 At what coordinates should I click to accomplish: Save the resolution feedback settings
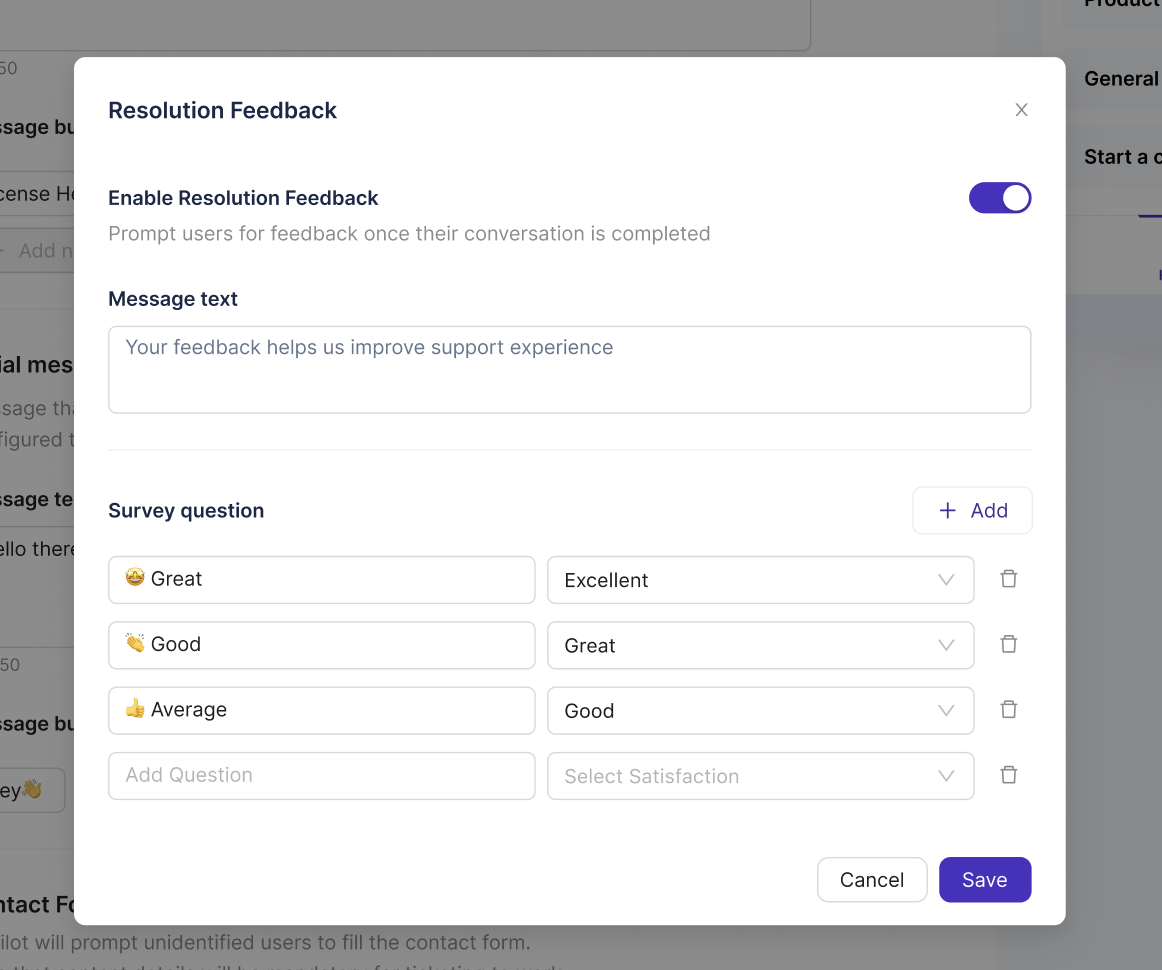click(985, 880)
